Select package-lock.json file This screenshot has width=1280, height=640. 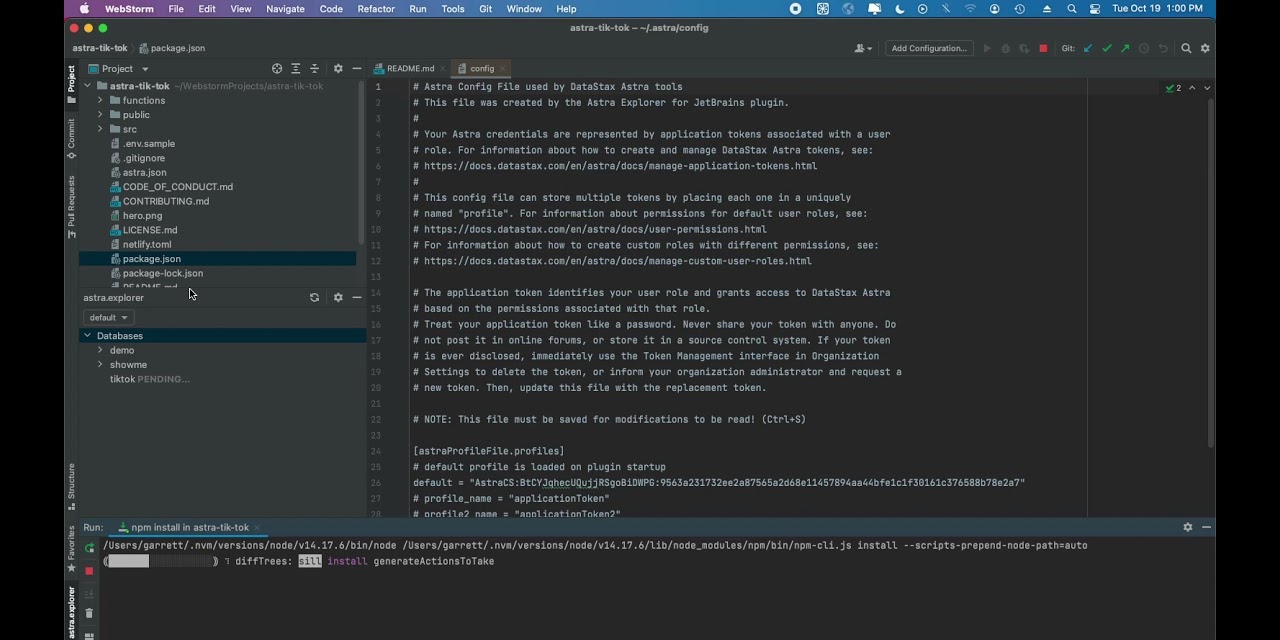162,273
